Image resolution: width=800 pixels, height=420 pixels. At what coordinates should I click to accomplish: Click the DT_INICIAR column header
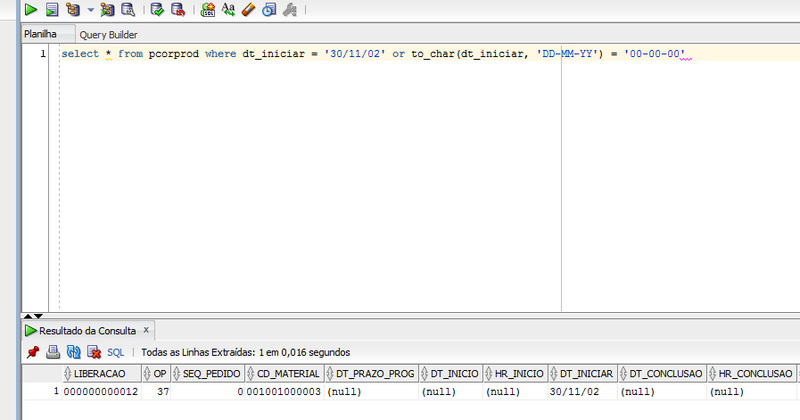point(583,374)
